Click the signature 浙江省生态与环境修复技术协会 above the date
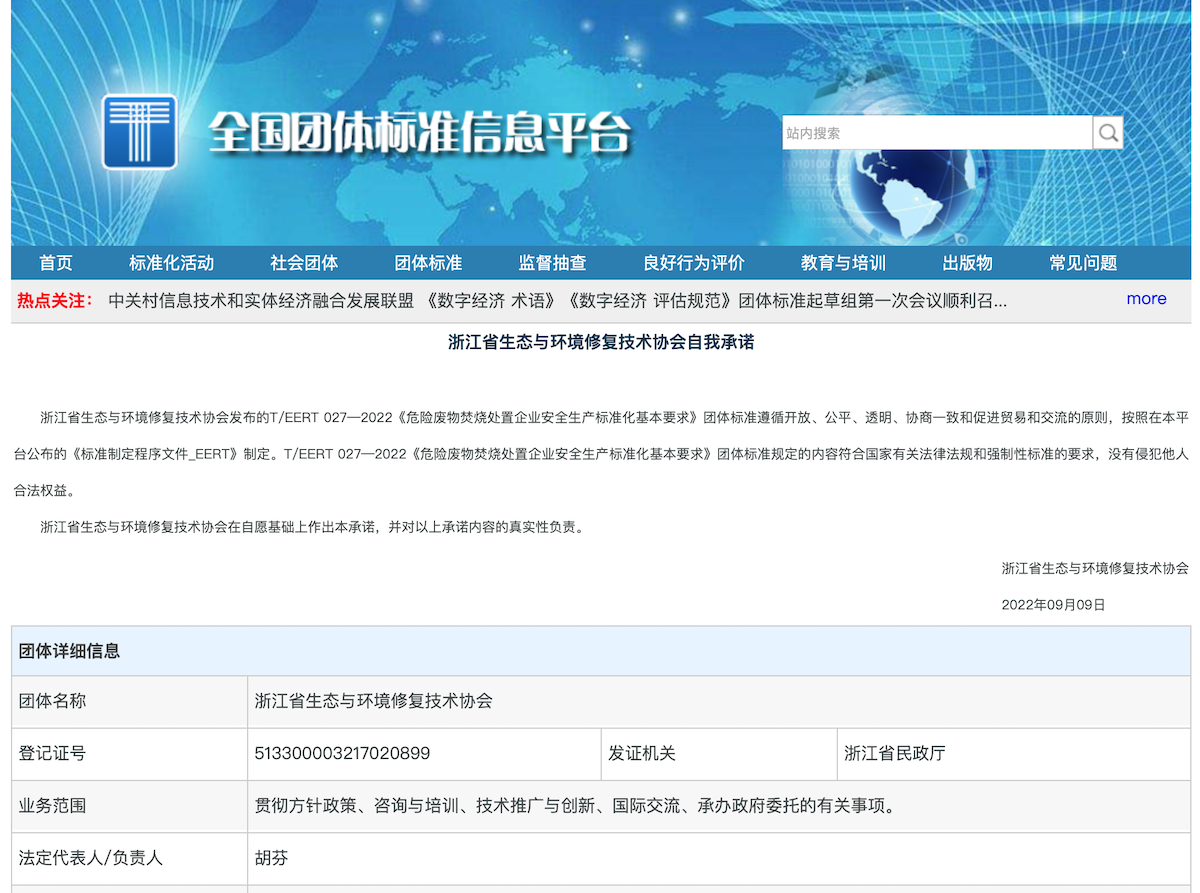 tap(1095, 568)
